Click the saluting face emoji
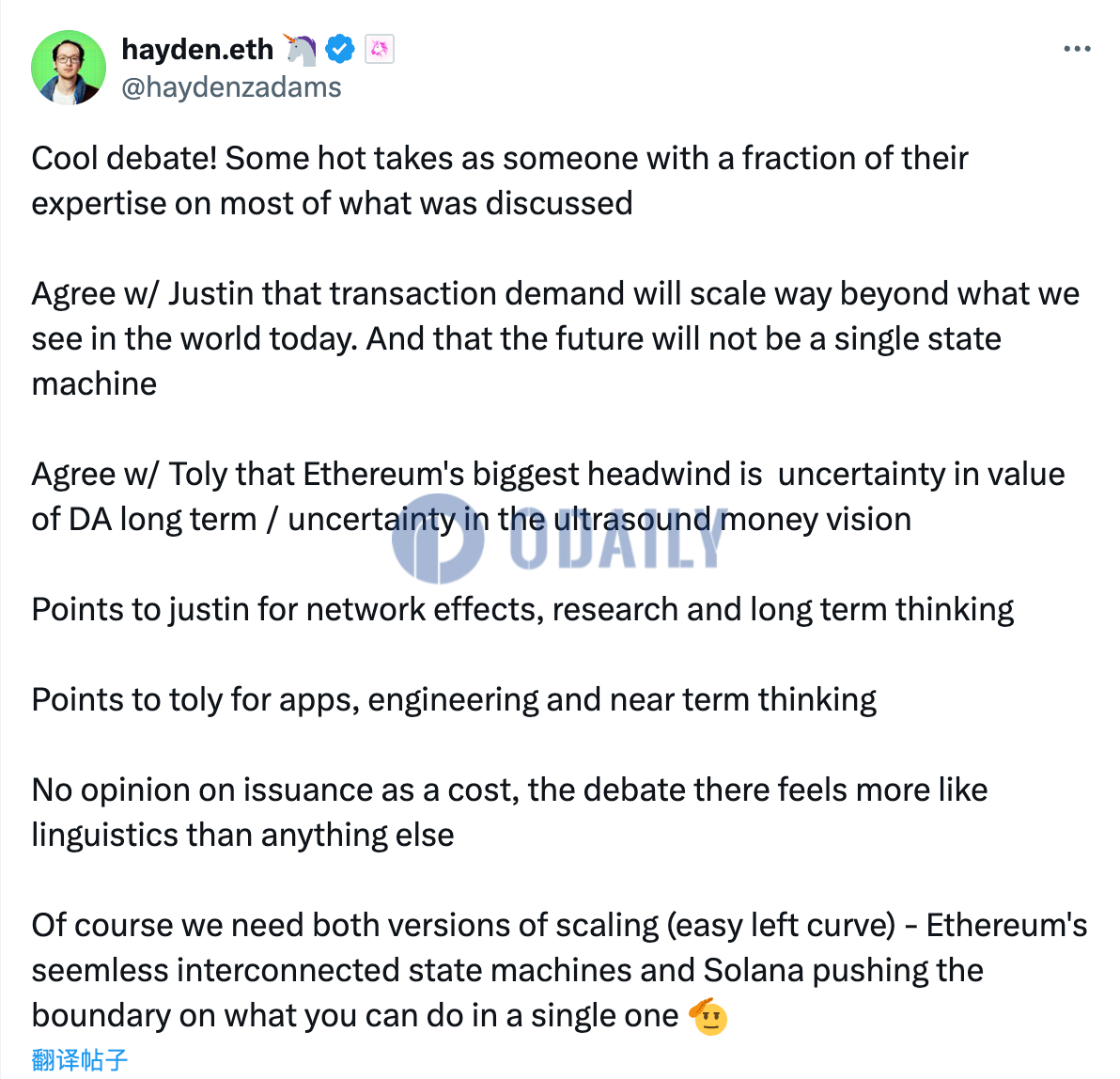 point(708,1016)
